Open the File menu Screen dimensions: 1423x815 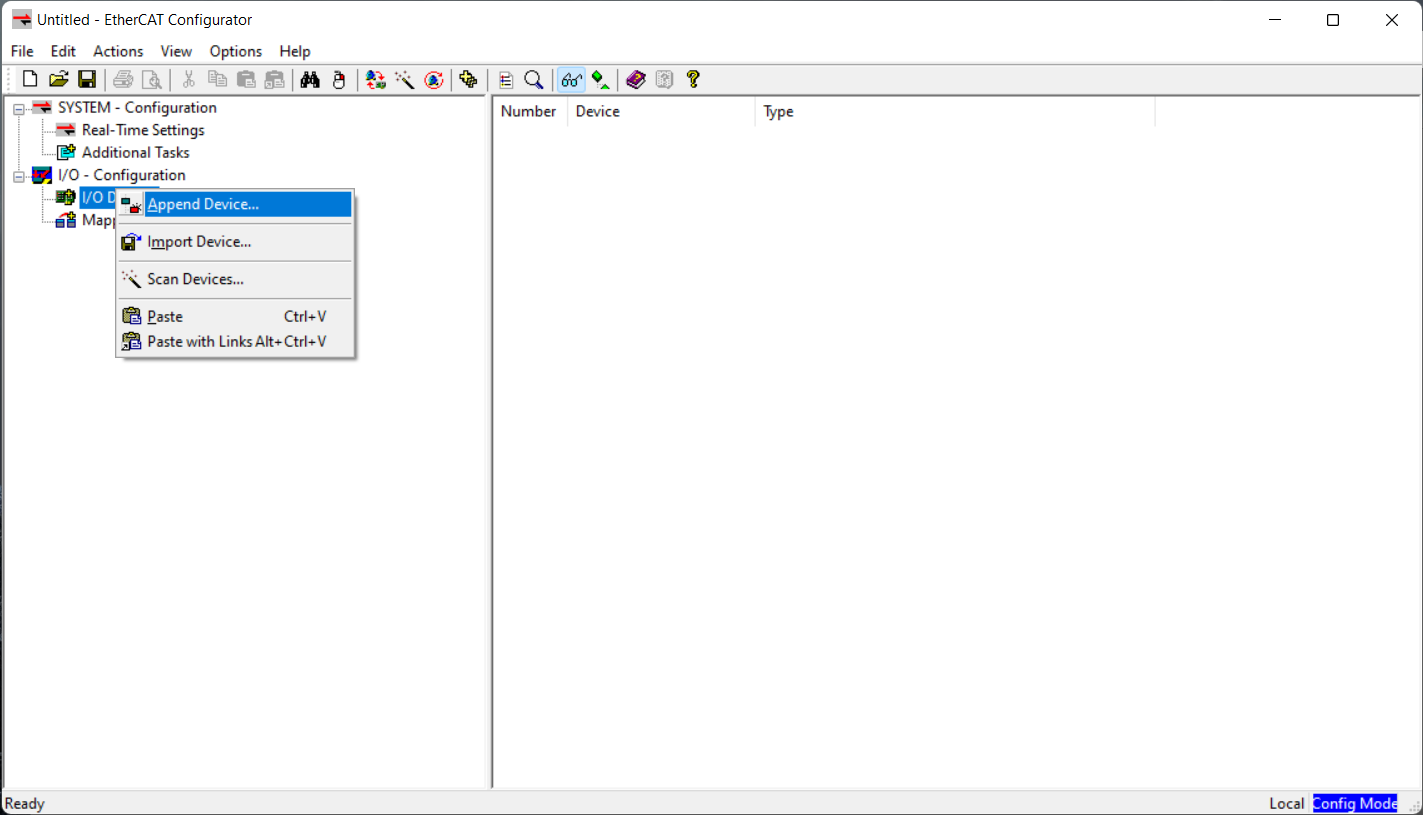(22, 51)
